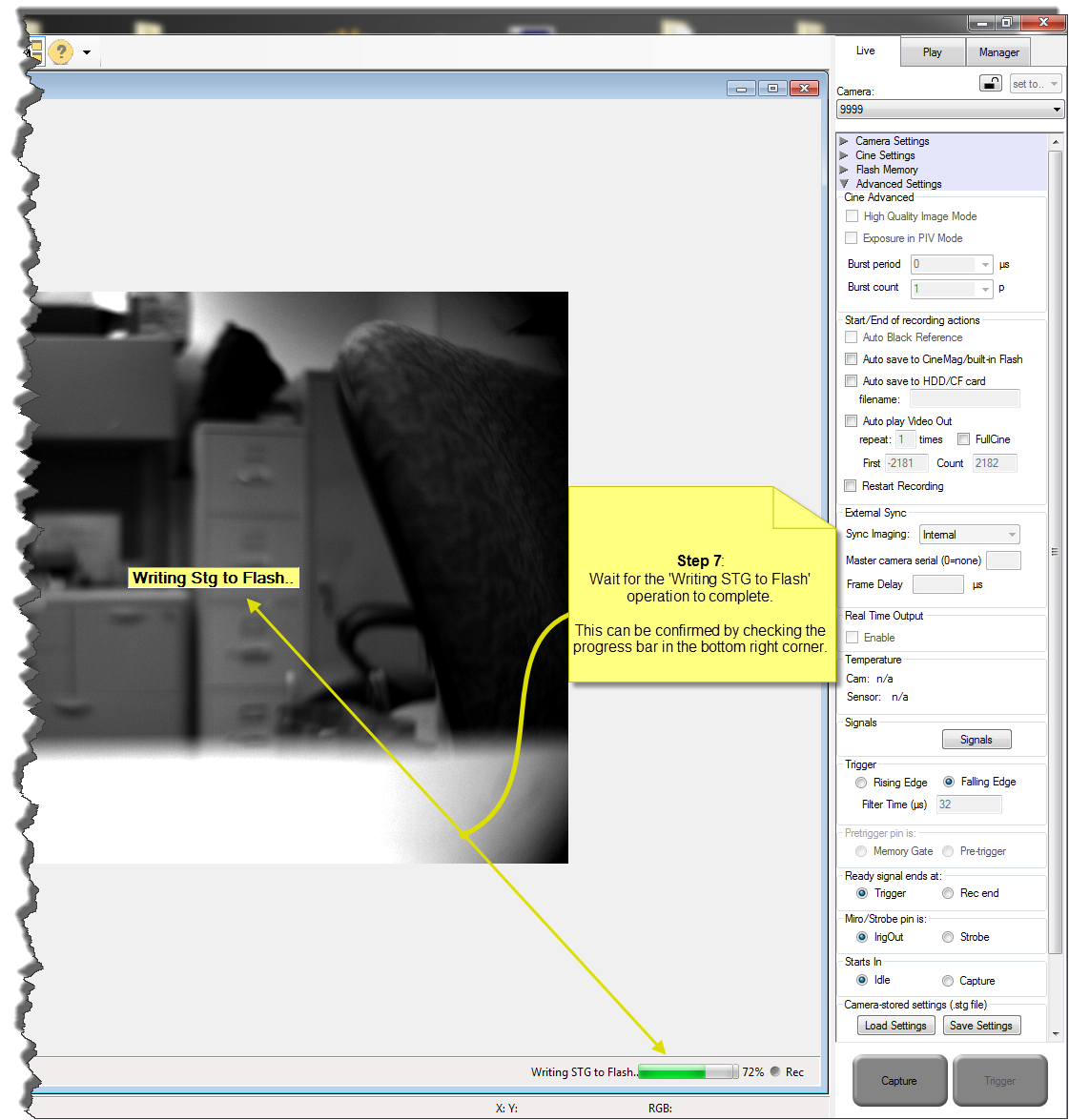Click the Rec indicator in the status bar
Image resolution: width=1069 pixels, height=1120 pixels.
pos(775,1071)
